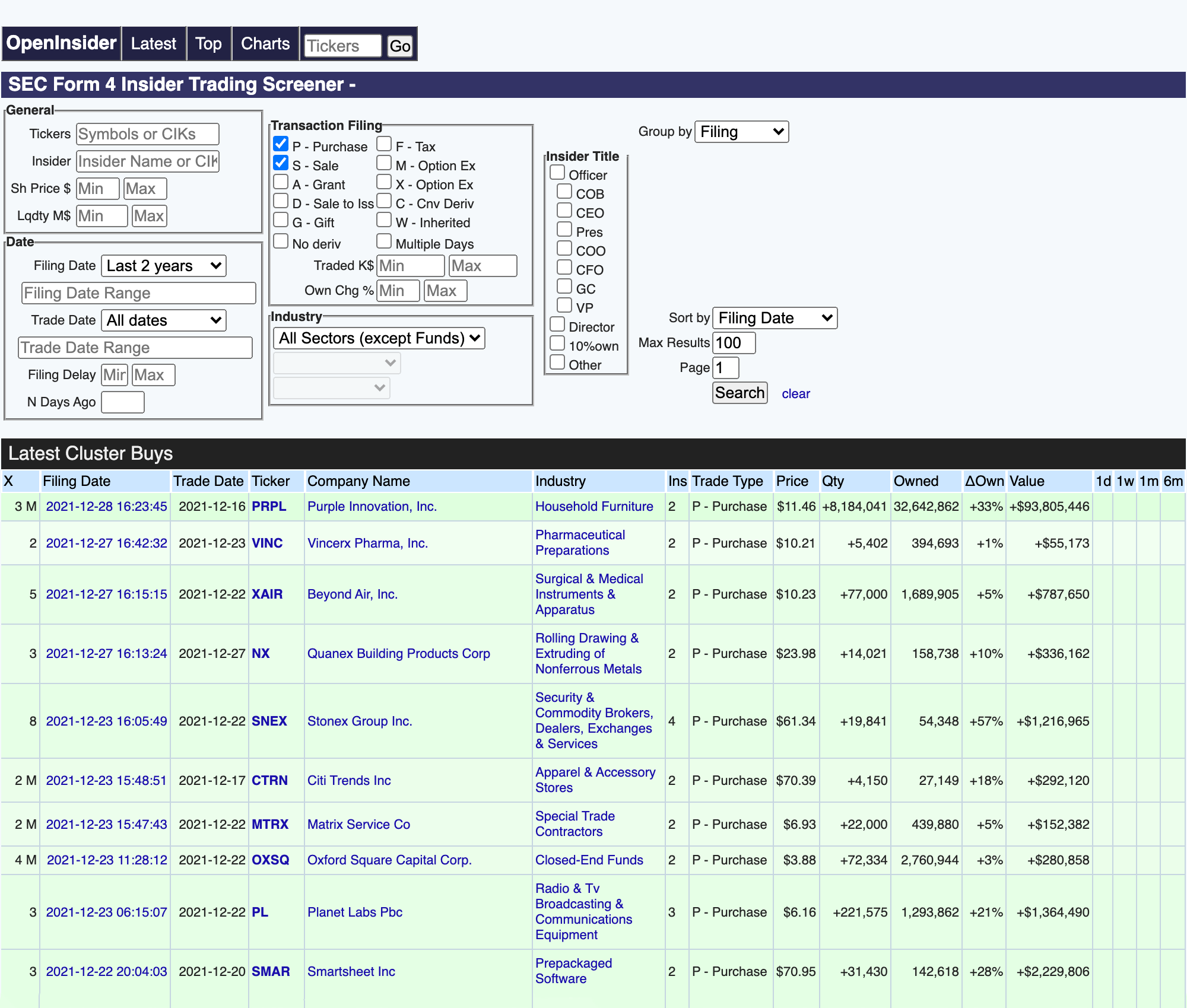Toggle the Multiple Days checkbox
1187x1008 pixels.
coord(384,241)
